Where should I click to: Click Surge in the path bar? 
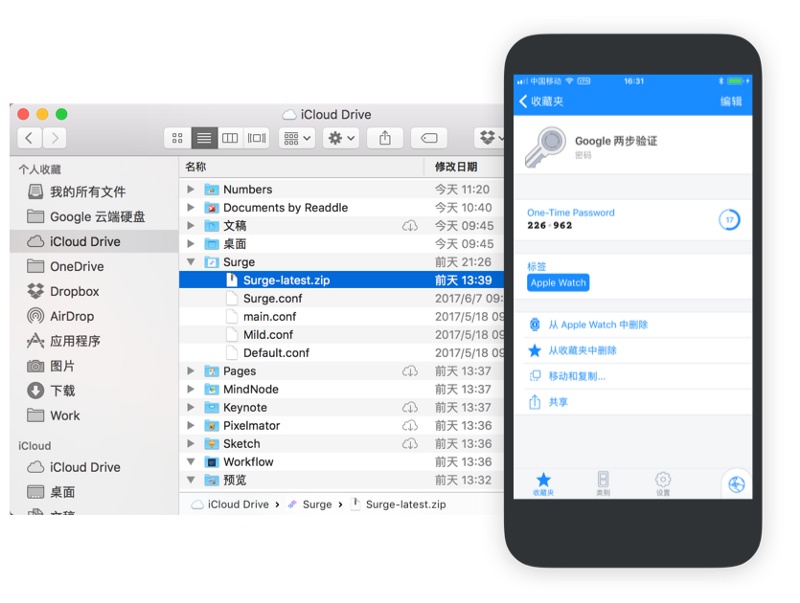coord(310,505)
